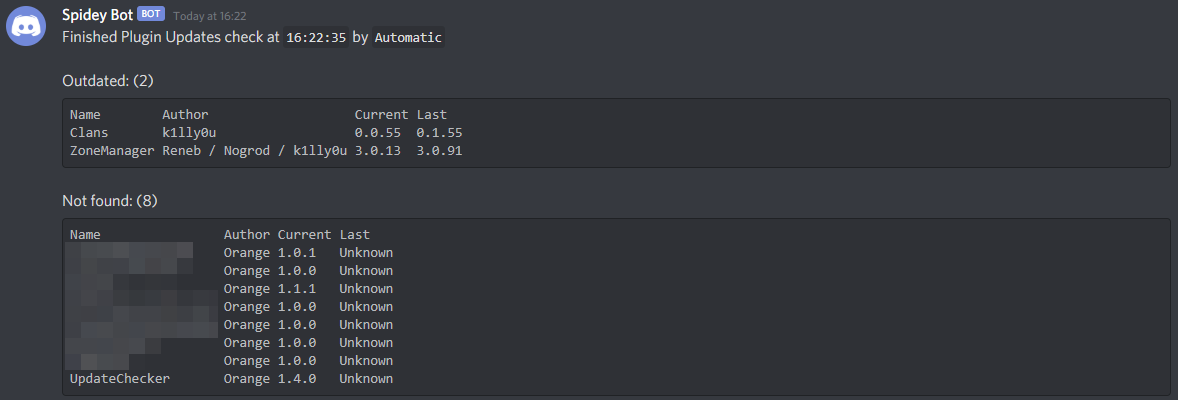Click the "Not found: (8)" heading
Image resolution: width=1178 pixels, height=400 pixels.
[110, 201]
